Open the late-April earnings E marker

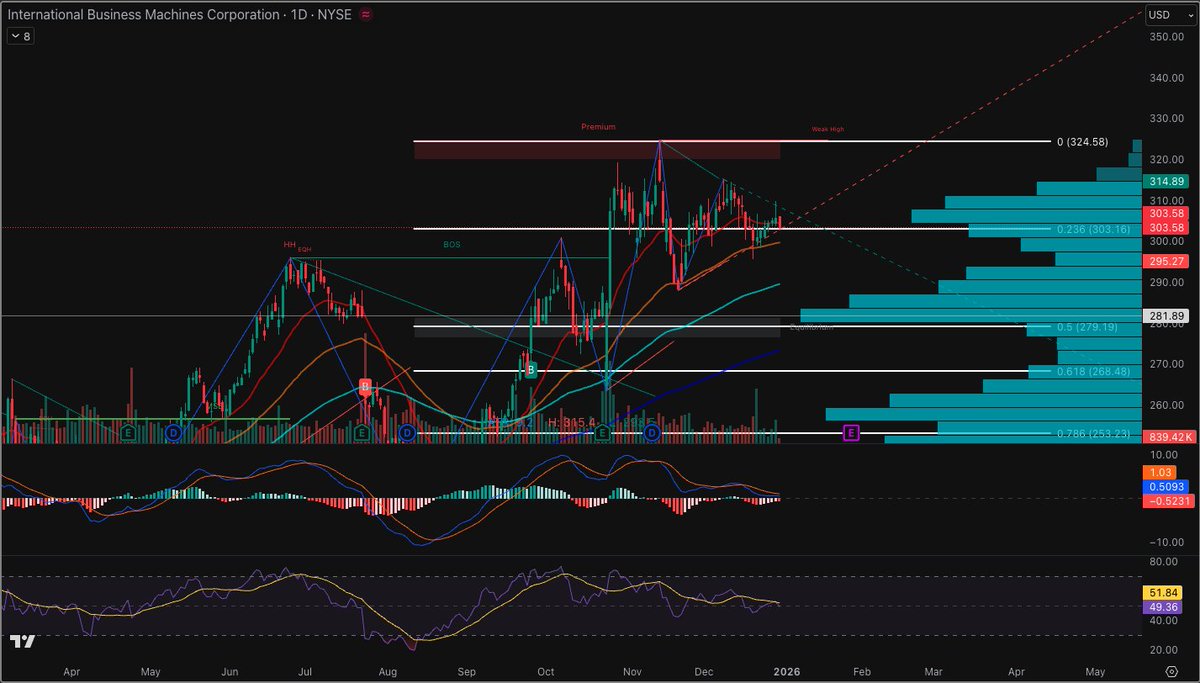(129, 433)
